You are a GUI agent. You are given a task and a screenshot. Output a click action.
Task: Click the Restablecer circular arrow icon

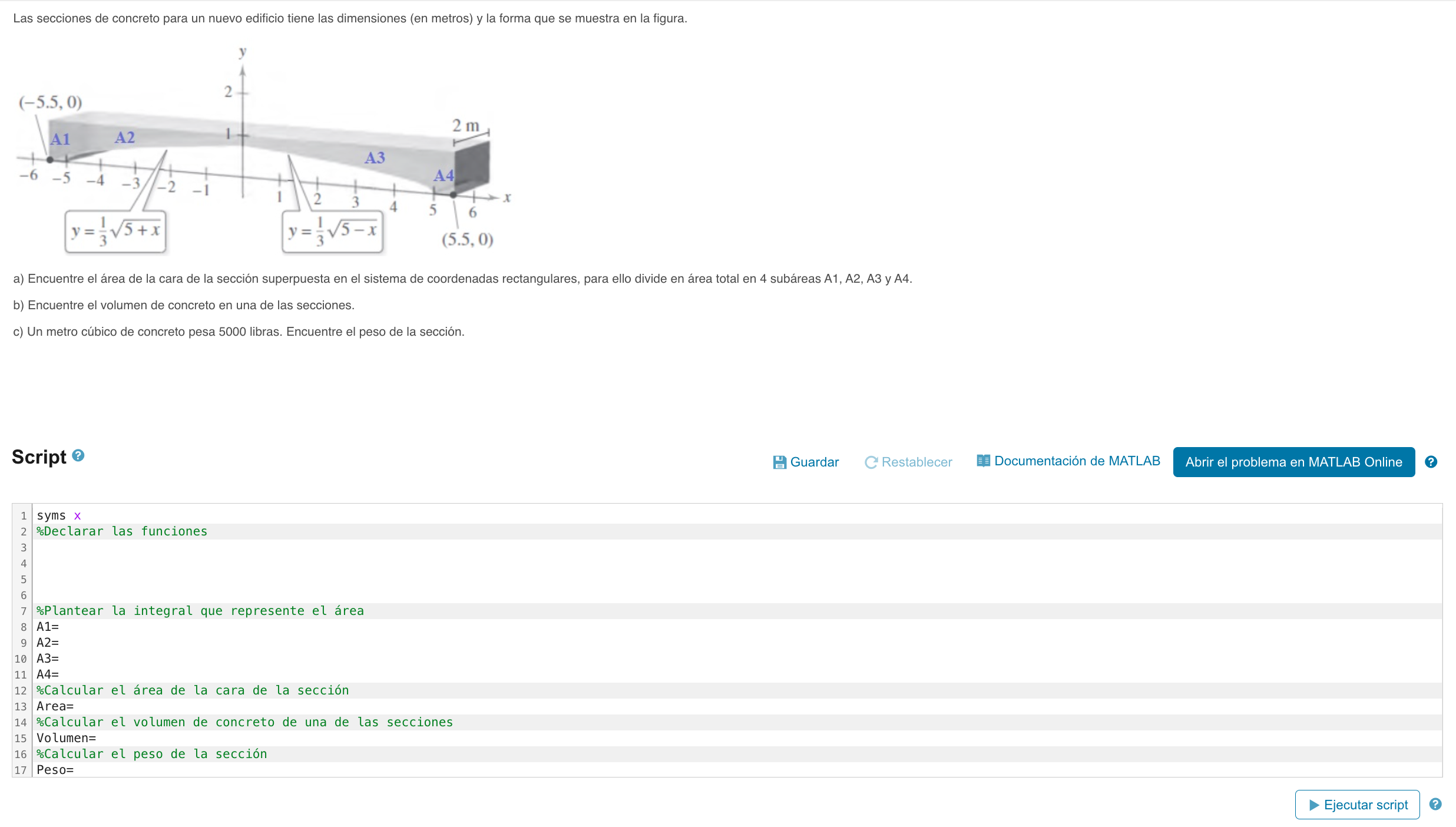(871, 462)
